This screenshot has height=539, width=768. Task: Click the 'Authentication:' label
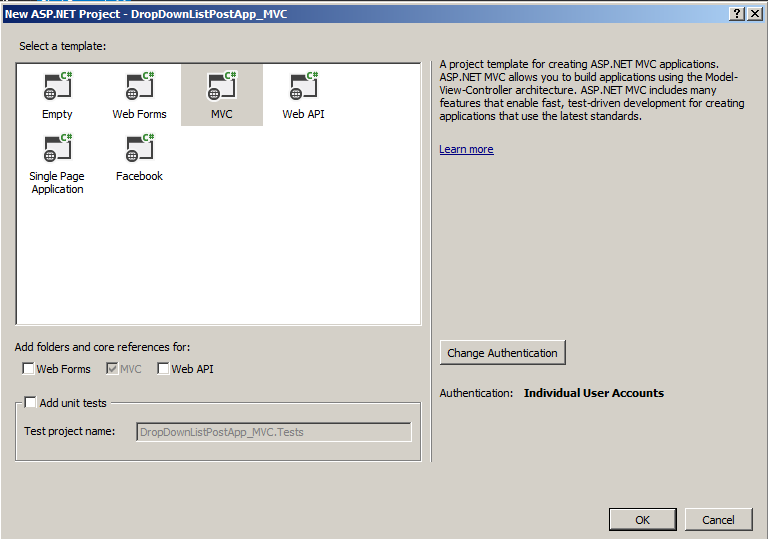click(476, 393)
